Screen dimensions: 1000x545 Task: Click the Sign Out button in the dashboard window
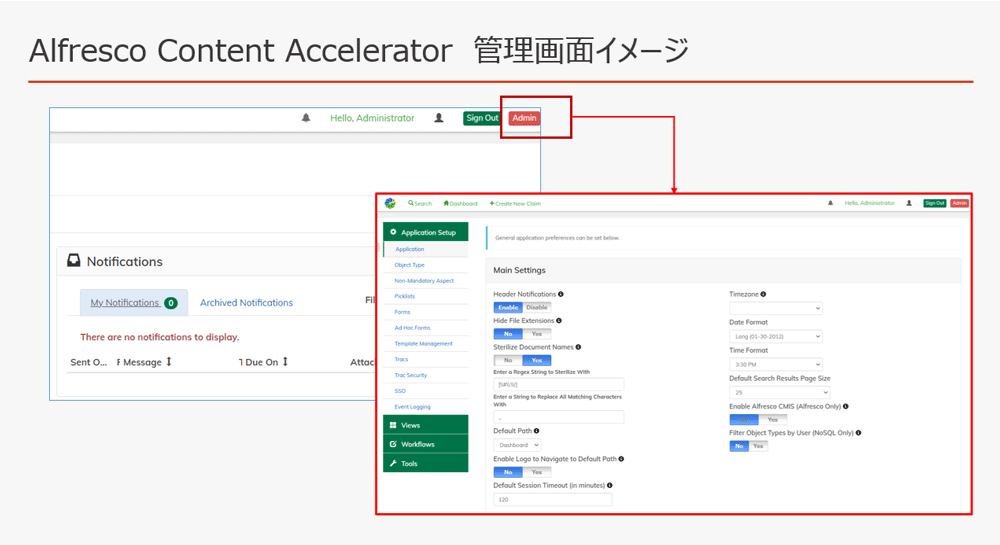[482, 118]
